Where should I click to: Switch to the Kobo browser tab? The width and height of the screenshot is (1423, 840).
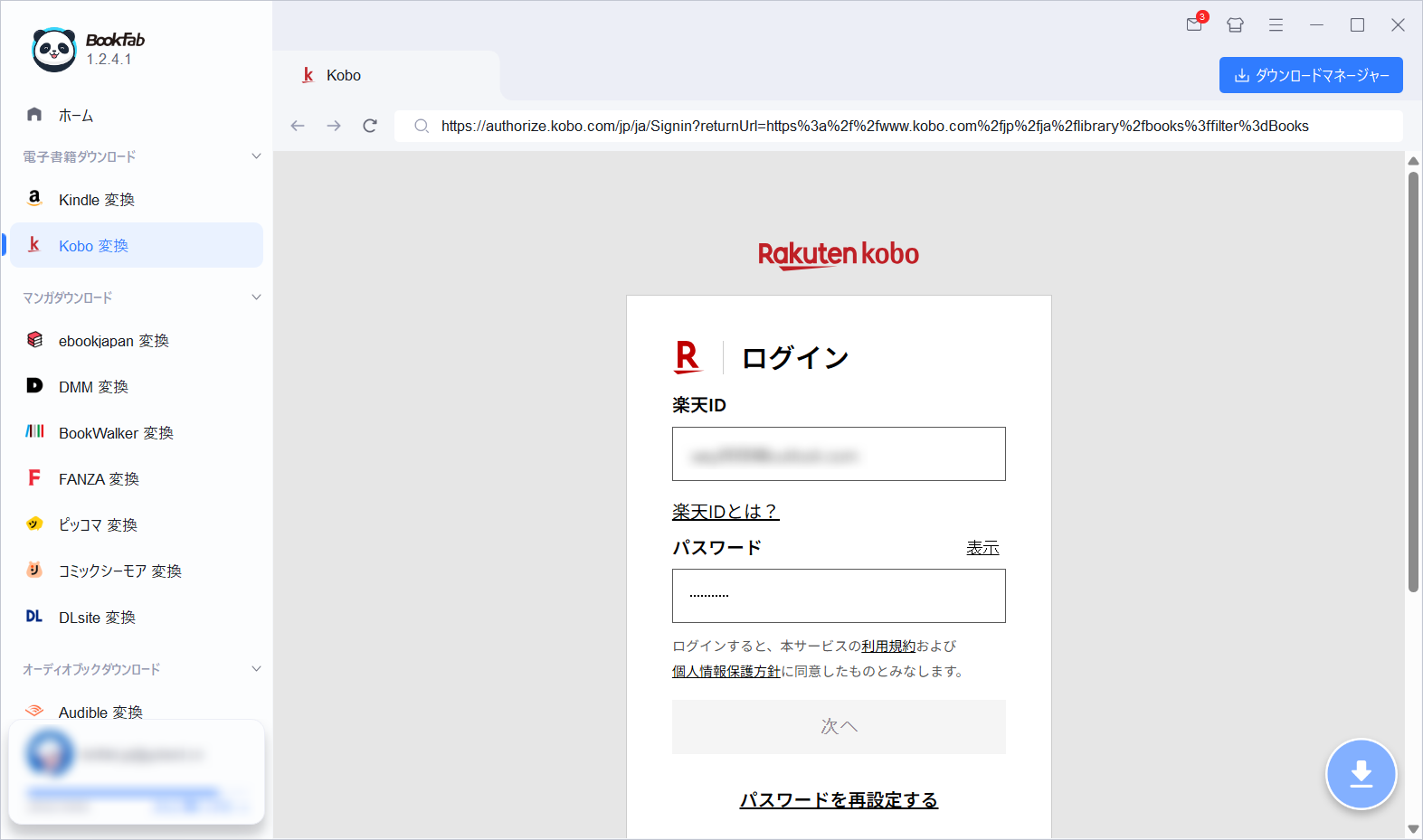(x=387, y=75)
